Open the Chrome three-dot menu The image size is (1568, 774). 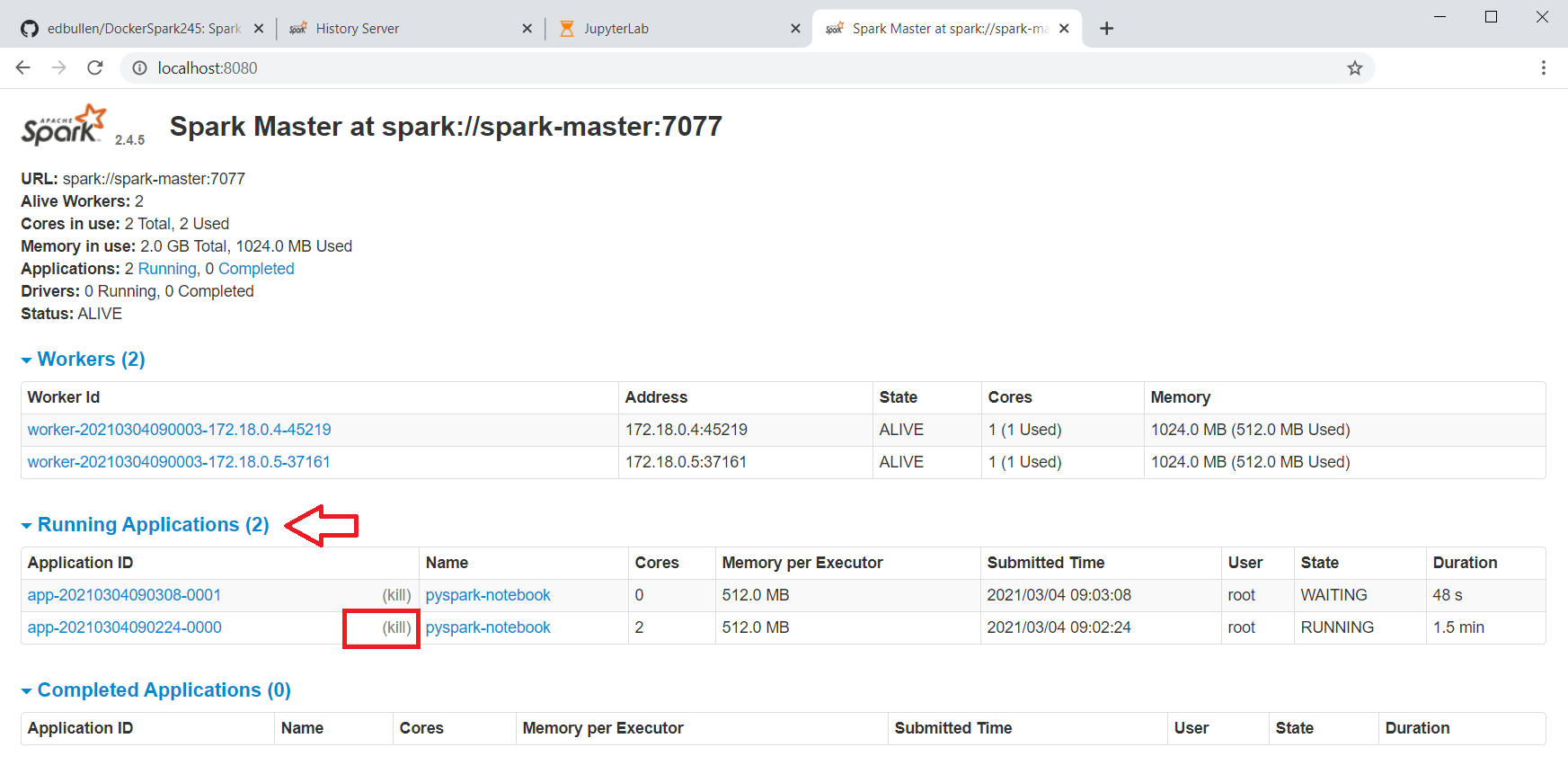point(1544,67)
